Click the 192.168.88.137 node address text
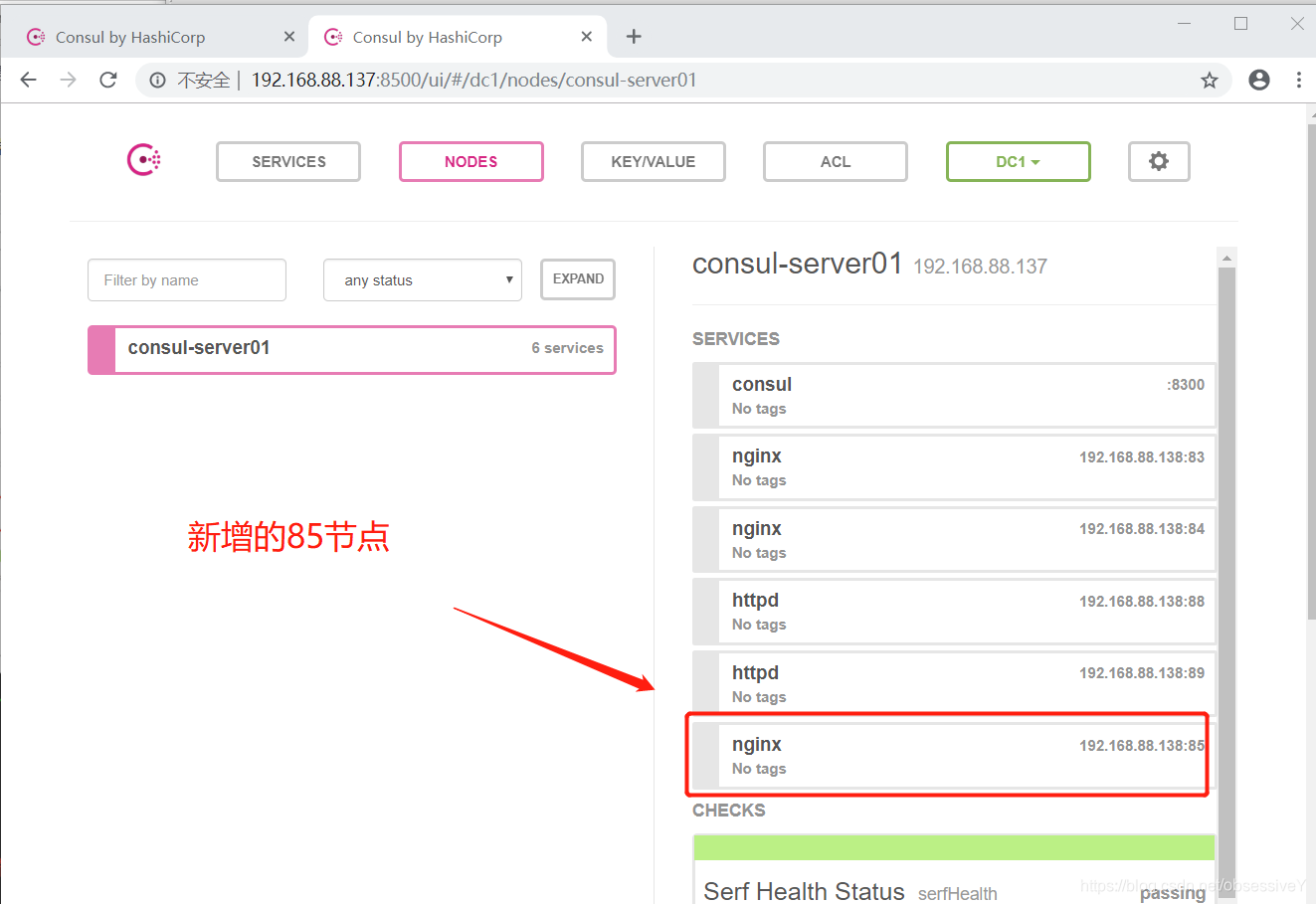 (x=980, y=267)
